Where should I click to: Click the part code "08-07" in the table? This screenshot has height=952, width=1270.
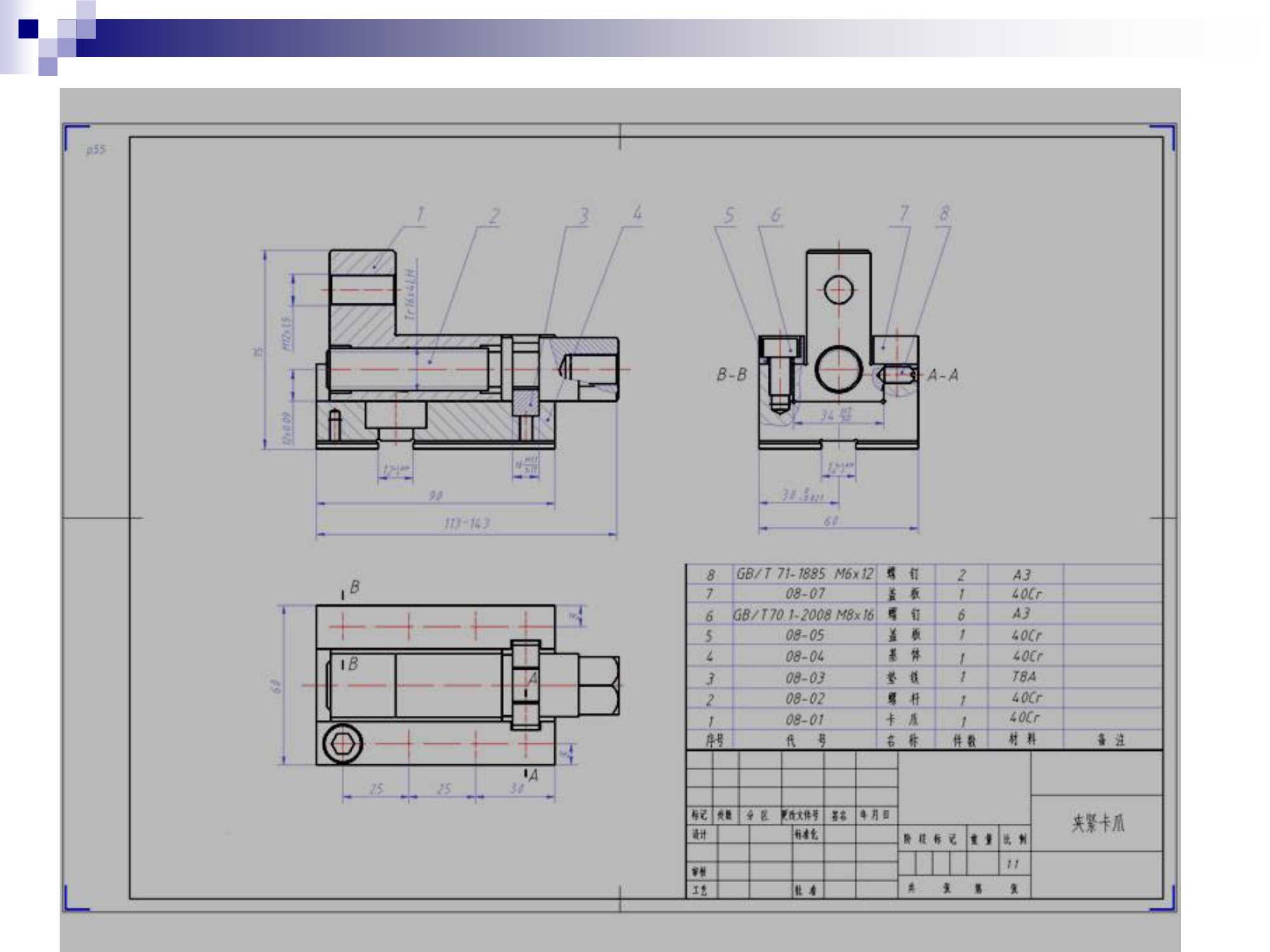[x=805, y=594]
